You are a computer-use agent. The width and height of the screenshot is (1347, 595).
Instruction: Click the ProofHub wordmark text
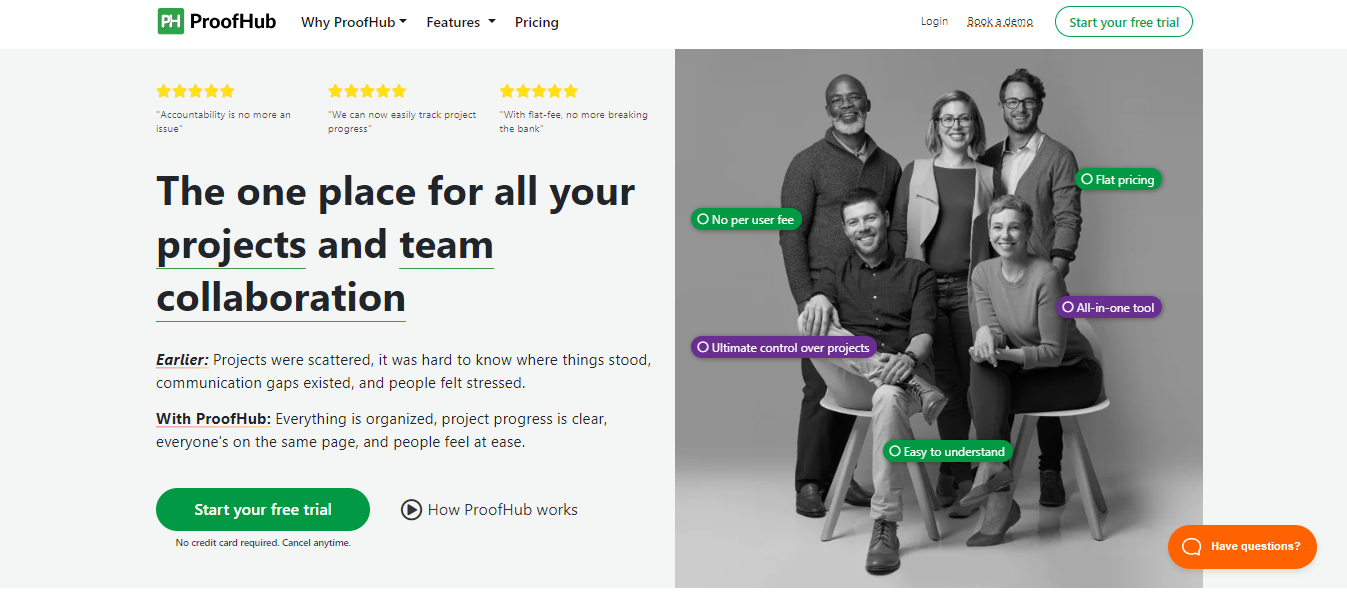point(234,21)
